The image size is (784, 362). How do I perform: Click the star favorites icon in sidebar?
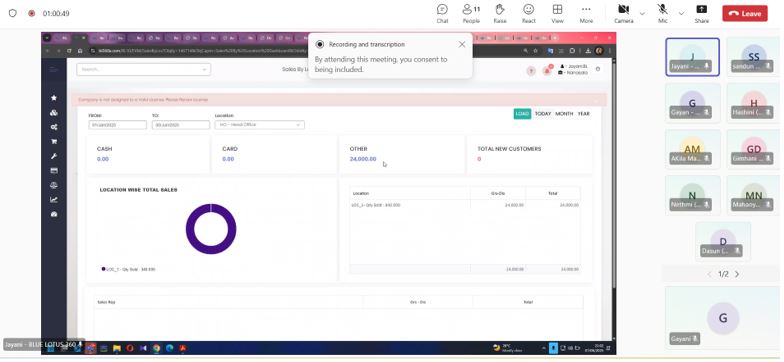coord(54,98)
